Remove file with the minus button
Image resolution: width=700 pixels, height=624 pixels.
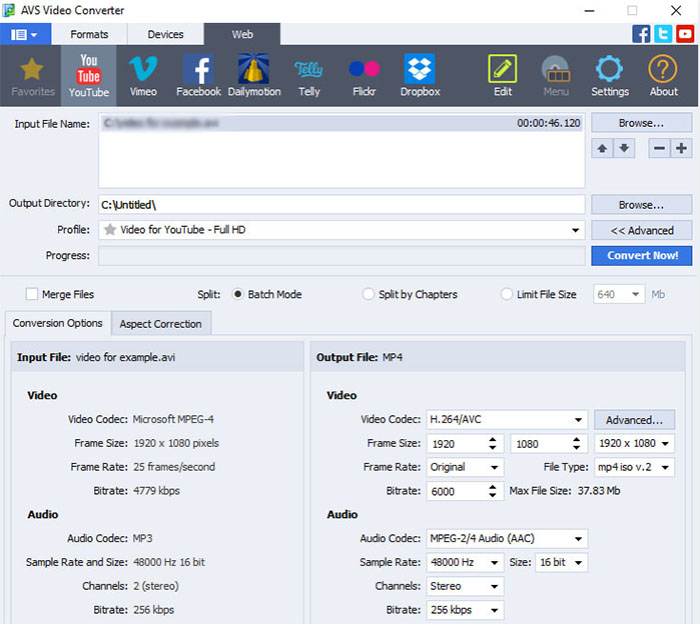click(x=659, y=148)
